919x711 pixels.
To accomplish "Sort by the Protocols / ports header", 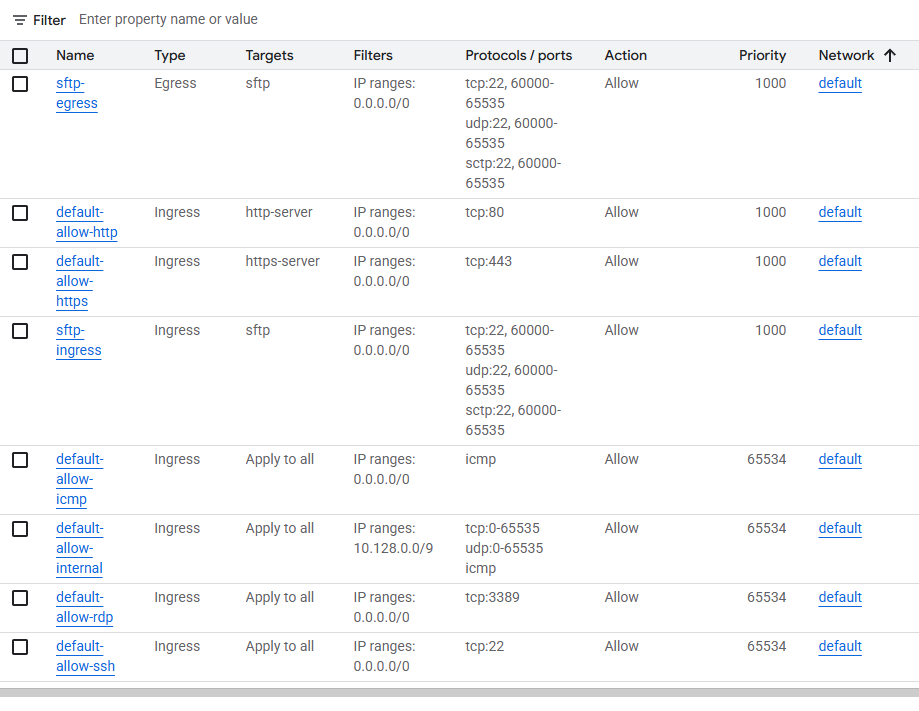I will (x=518, y=56).
